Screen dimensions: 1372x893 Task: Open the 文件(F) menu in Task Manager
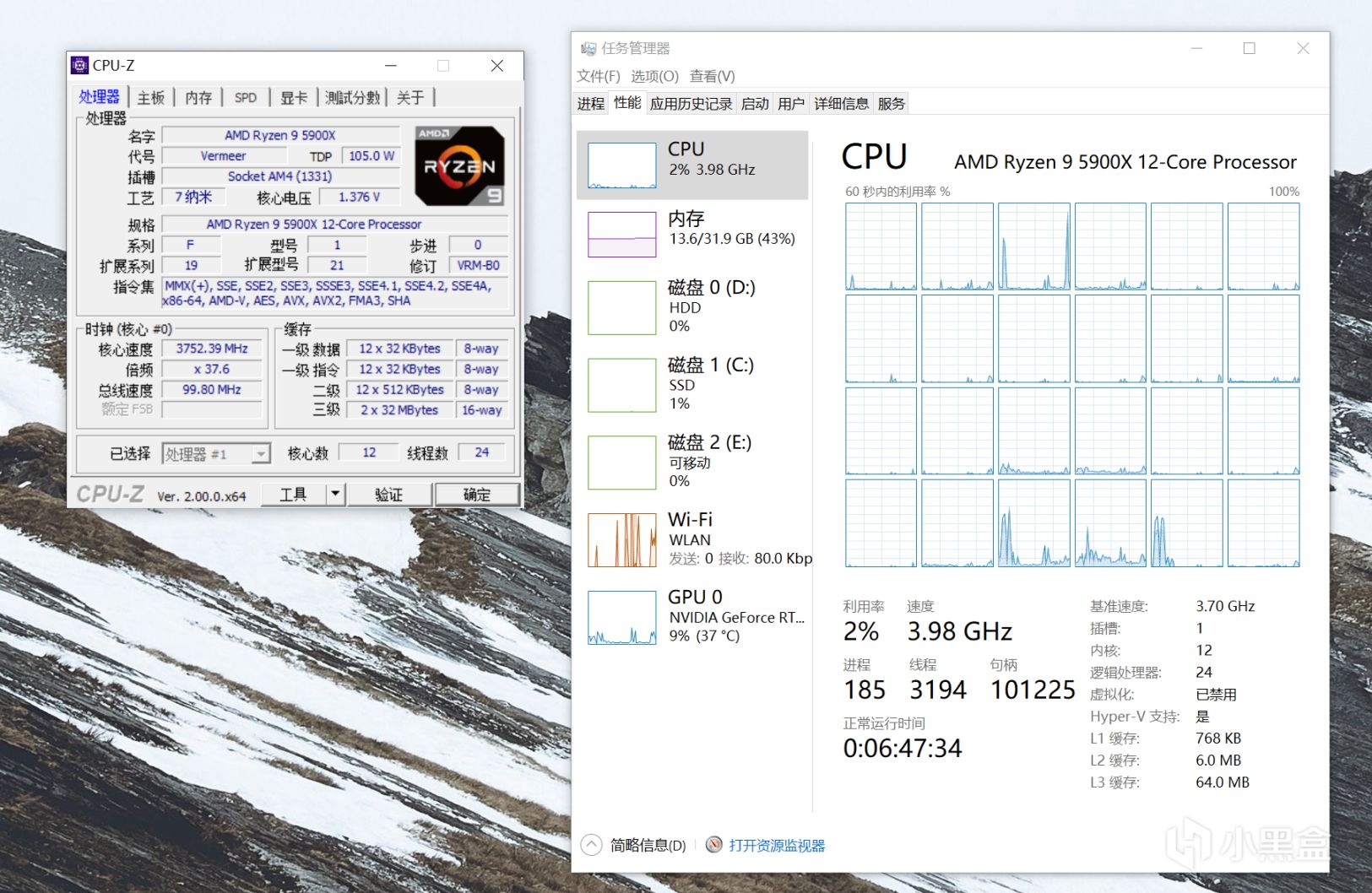pyautogui.click(x=599, y=76)
